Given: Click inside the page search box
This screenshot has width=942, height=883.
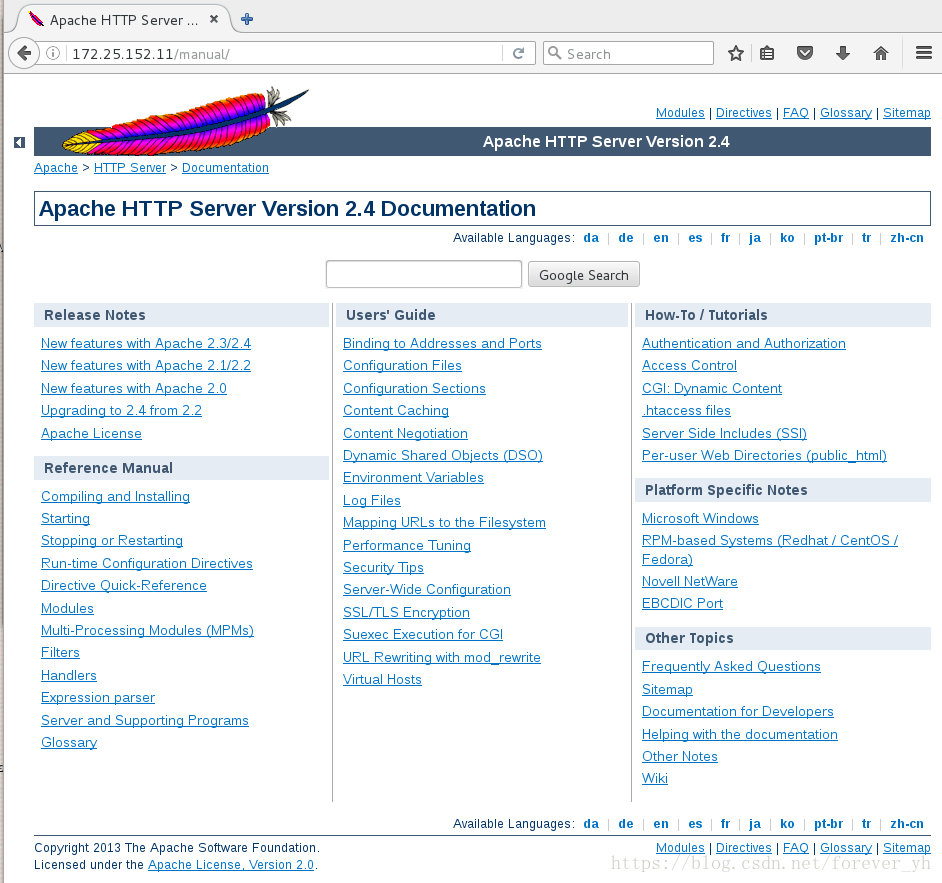Looking at the screenshot, I should coord(423,274).
